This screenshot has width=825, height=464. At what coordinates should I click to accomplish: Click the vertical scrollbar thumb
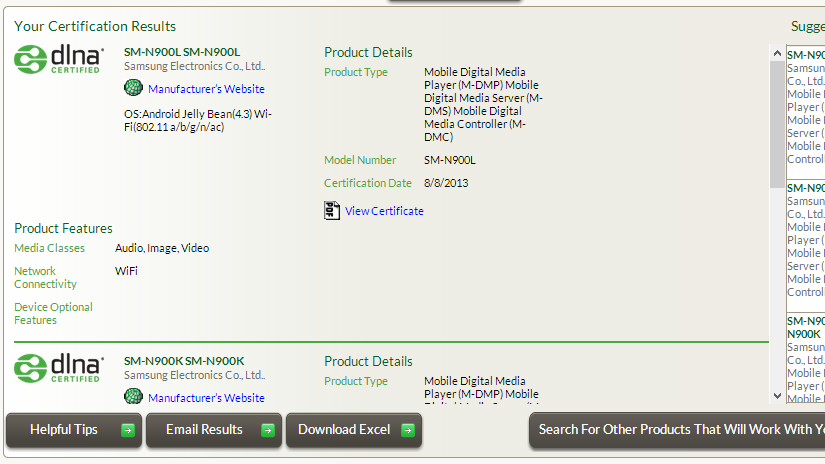(777, 124)
